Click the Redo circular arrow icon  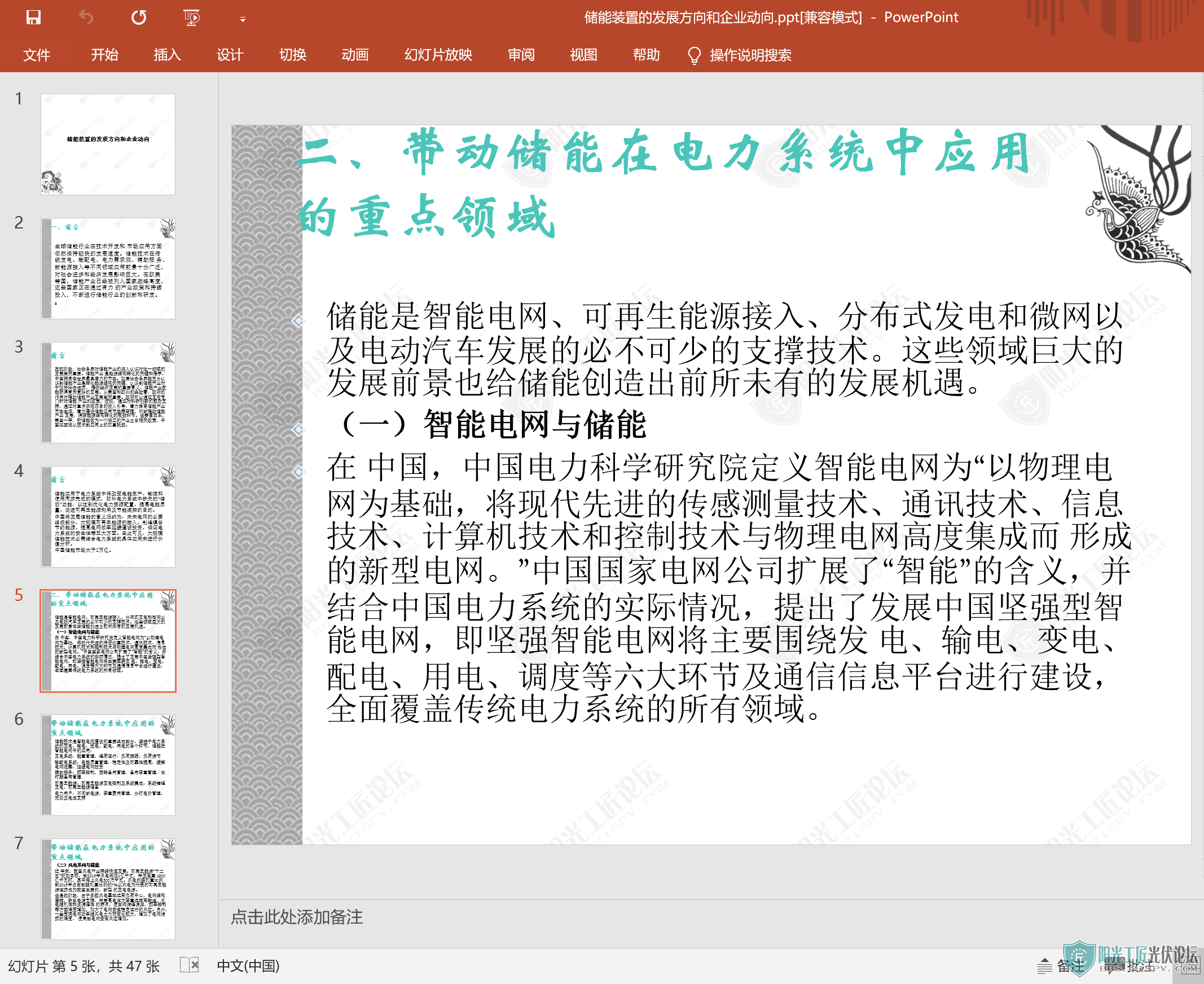[139, 17]
